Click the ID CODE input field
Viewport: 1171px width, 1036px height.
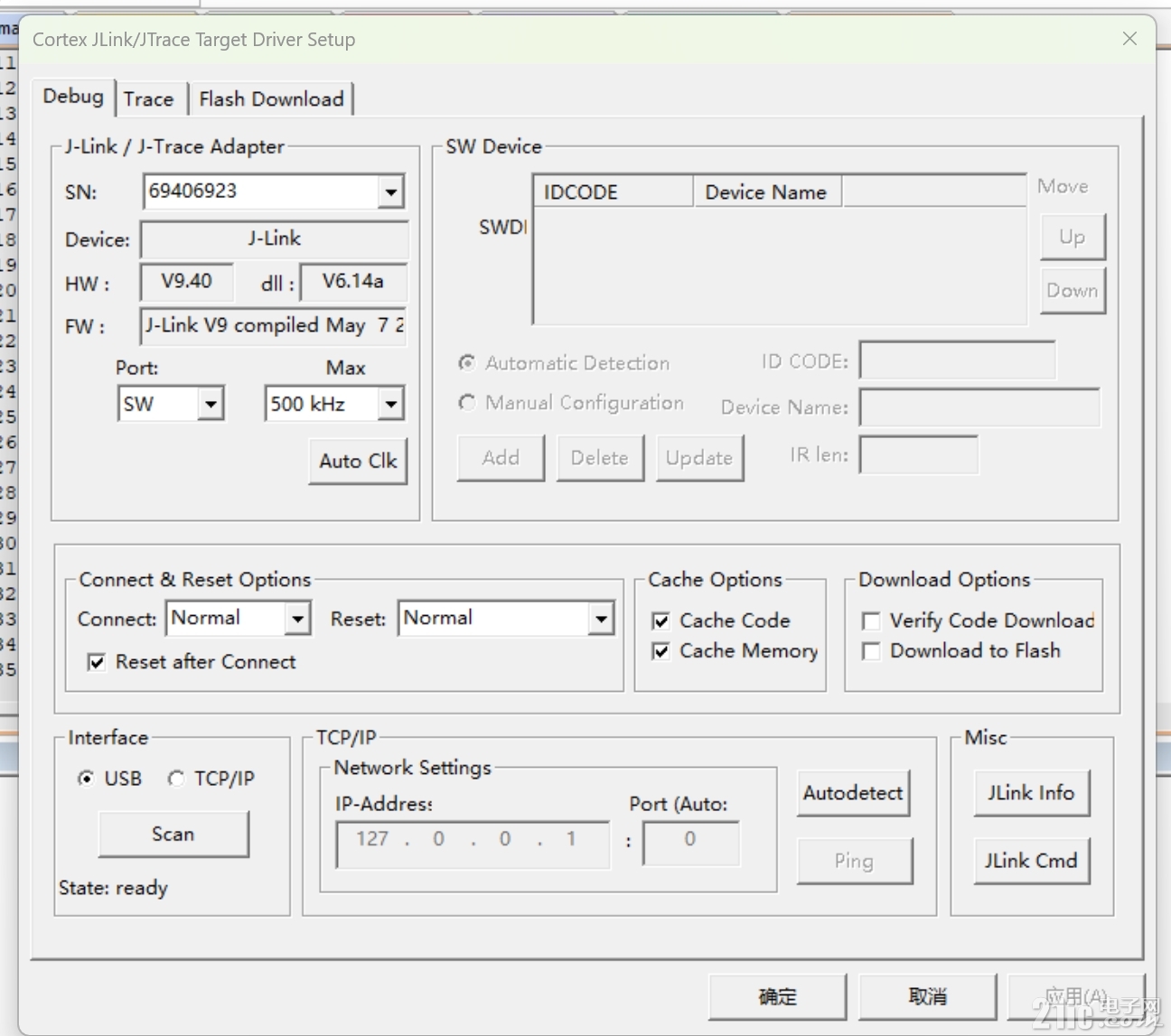point(958,360)
